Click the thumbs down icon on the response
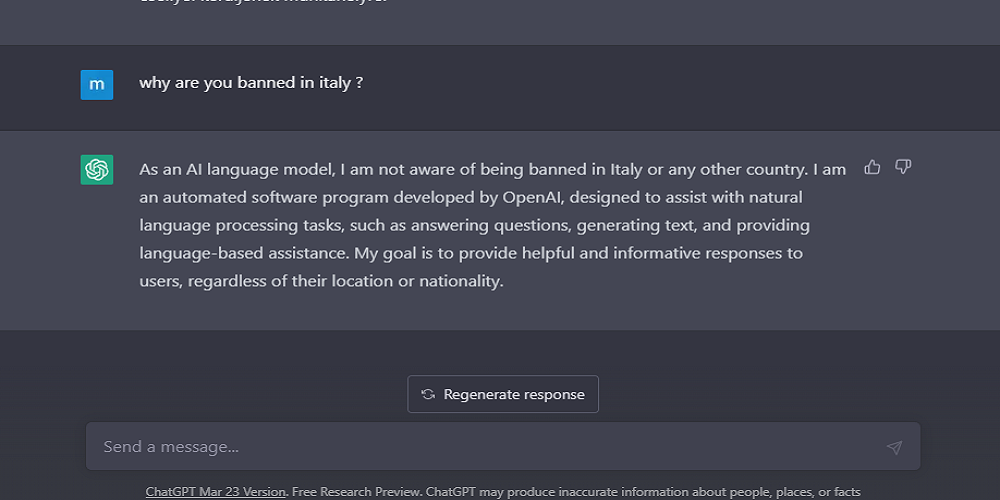Image resolution: width=1000 pixels, height=500 pixels. coord(903,167)
